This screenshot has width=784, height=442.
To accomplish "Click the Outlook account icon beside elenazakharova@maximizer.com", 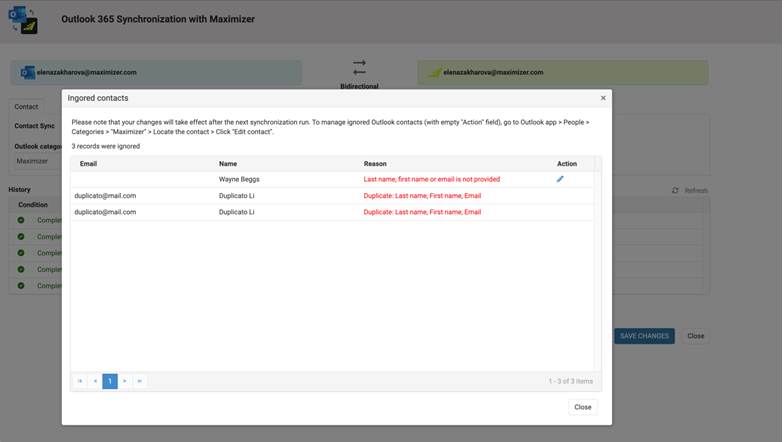I will tap(28, 72).
